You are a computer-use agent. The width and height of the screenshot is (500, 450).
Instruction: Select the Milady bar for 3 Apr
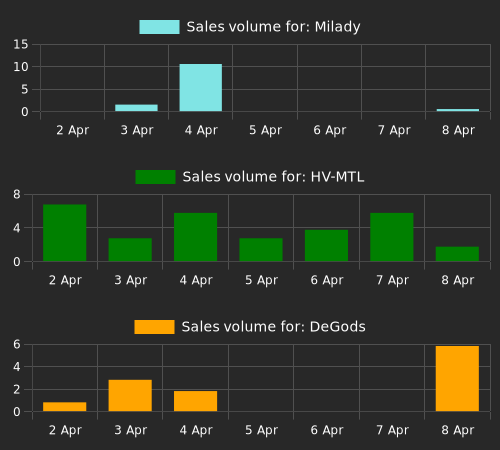tap(136, 108)
